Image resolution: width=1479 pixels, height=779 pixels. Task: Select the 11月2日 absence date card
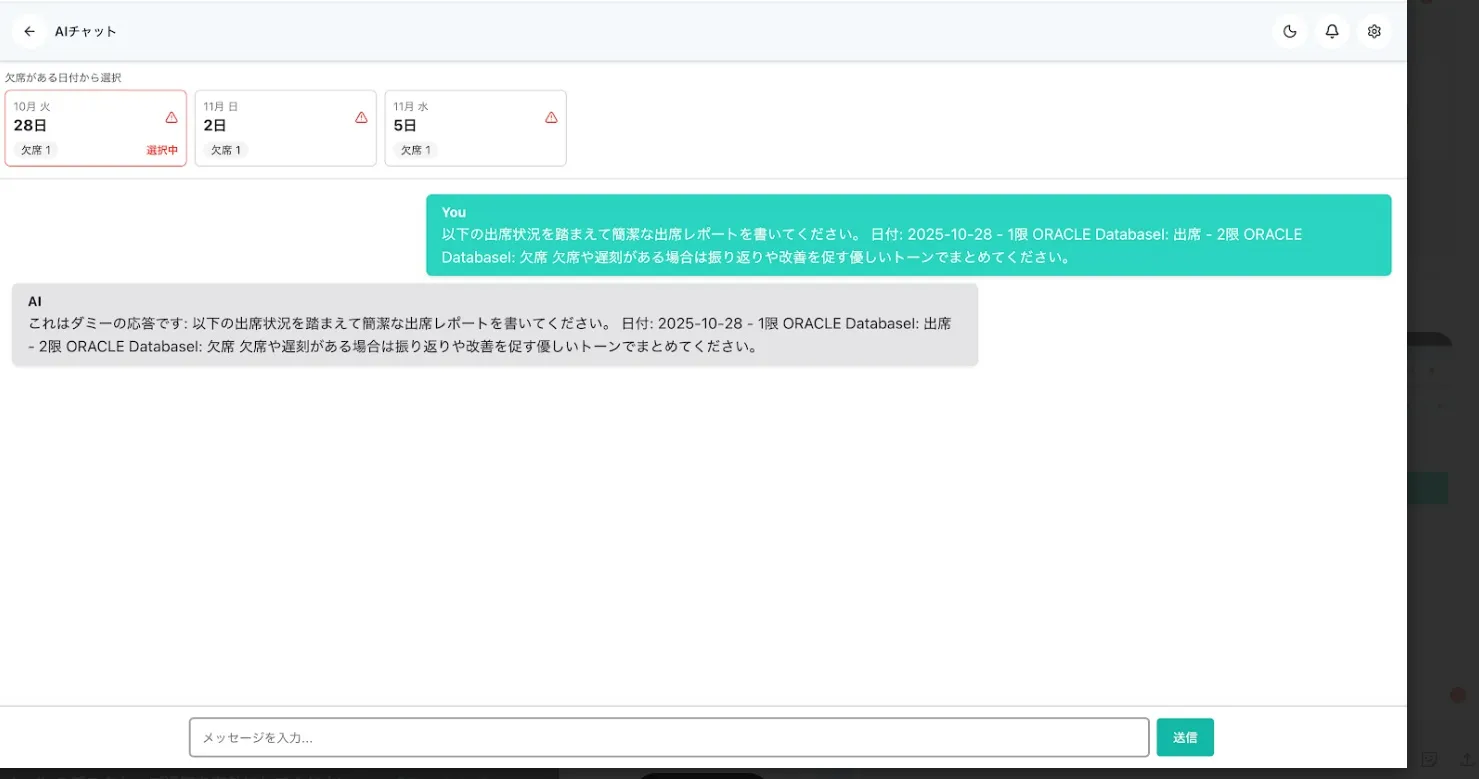[x=285, y=128]
